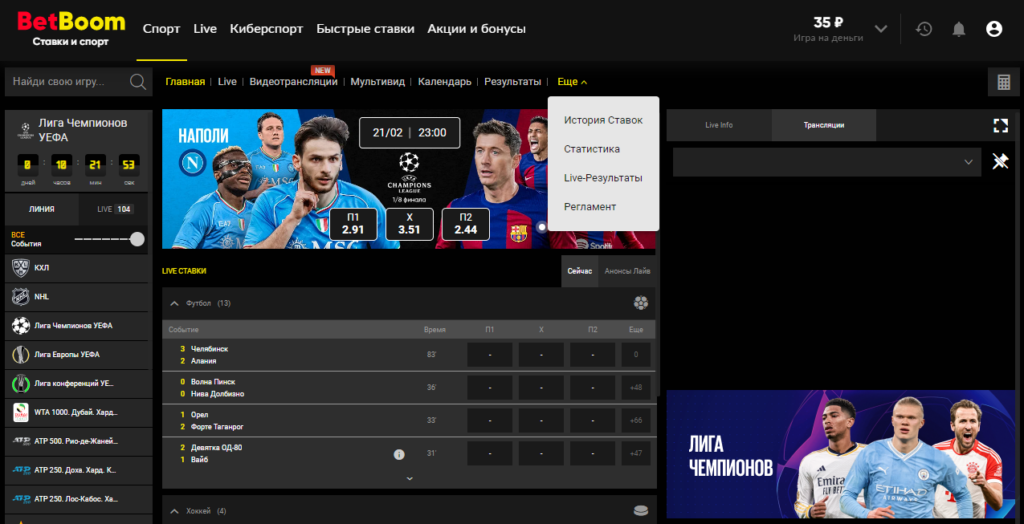The height and width of the screenshot is (524, 1024).
Task: Open bet history clock icon in header
Action: coord(923,29)
